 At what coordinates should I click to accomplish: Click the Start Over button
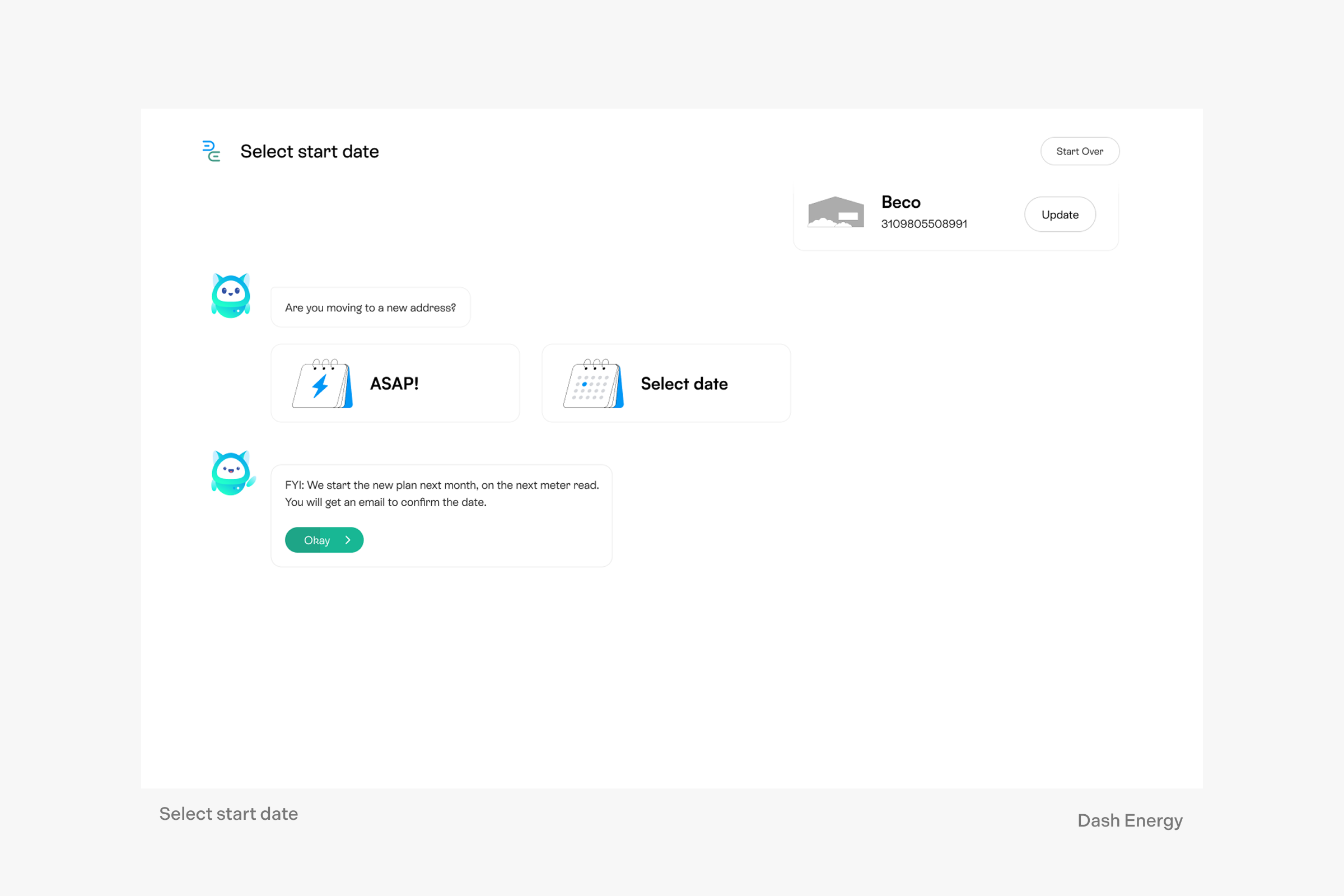[x=1080, y=151]
